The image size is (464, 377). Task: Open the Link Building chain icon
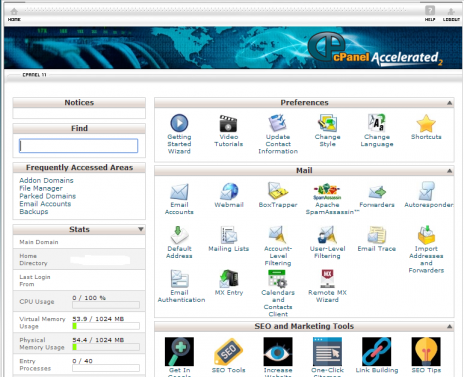(377, 351)
